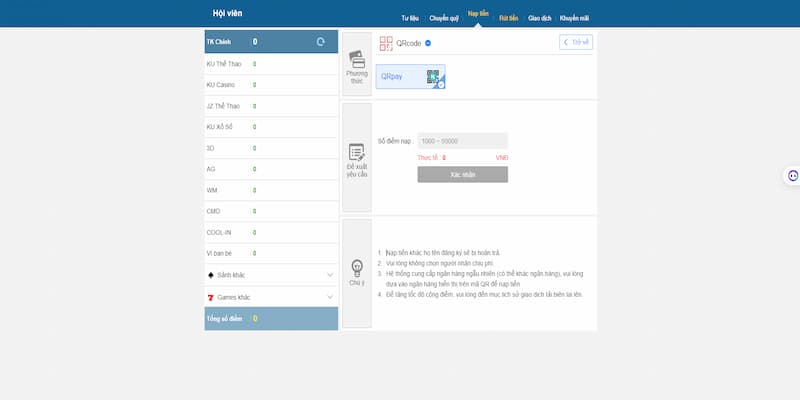Select the QRpay payment option

410,76
